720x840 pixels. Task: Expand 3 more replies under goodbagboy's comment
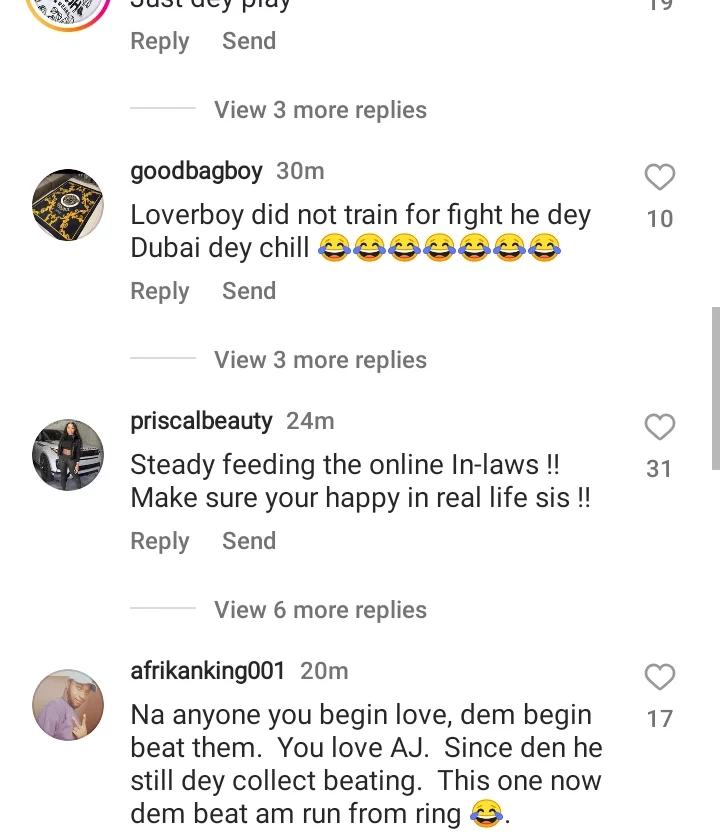[320, 360]
